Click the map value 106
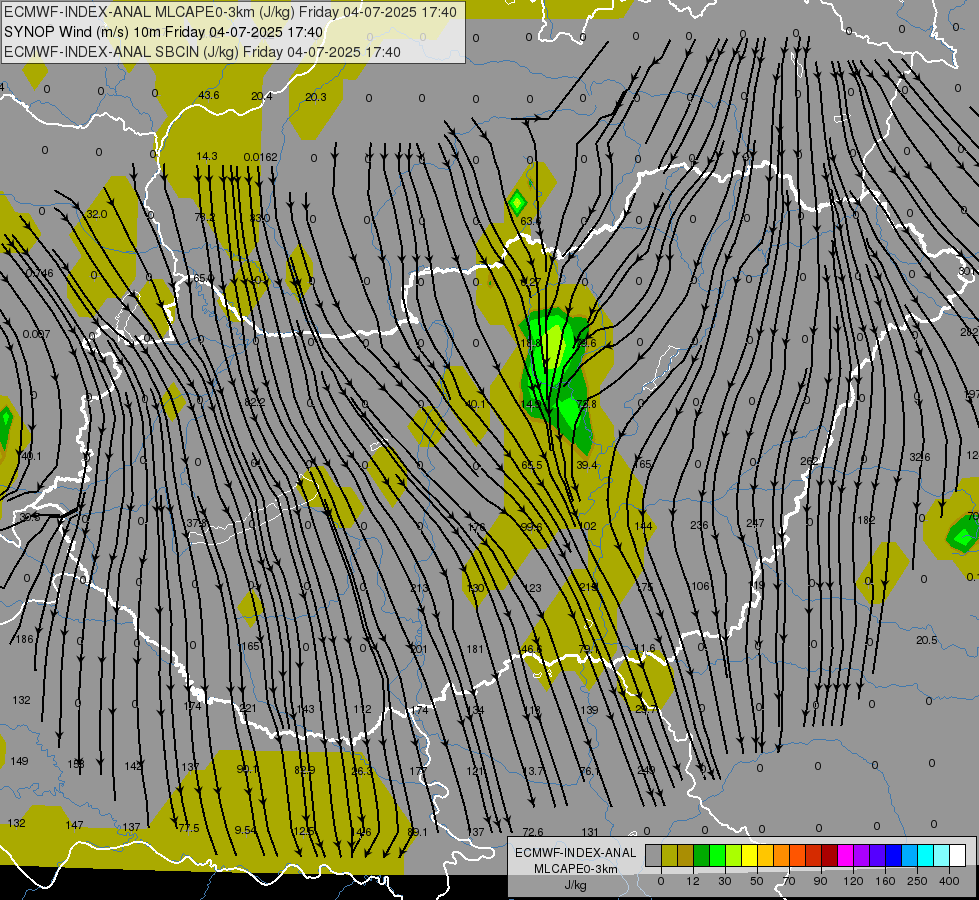The width and height of the screenshot is (979, 900). tap(701, 586)
